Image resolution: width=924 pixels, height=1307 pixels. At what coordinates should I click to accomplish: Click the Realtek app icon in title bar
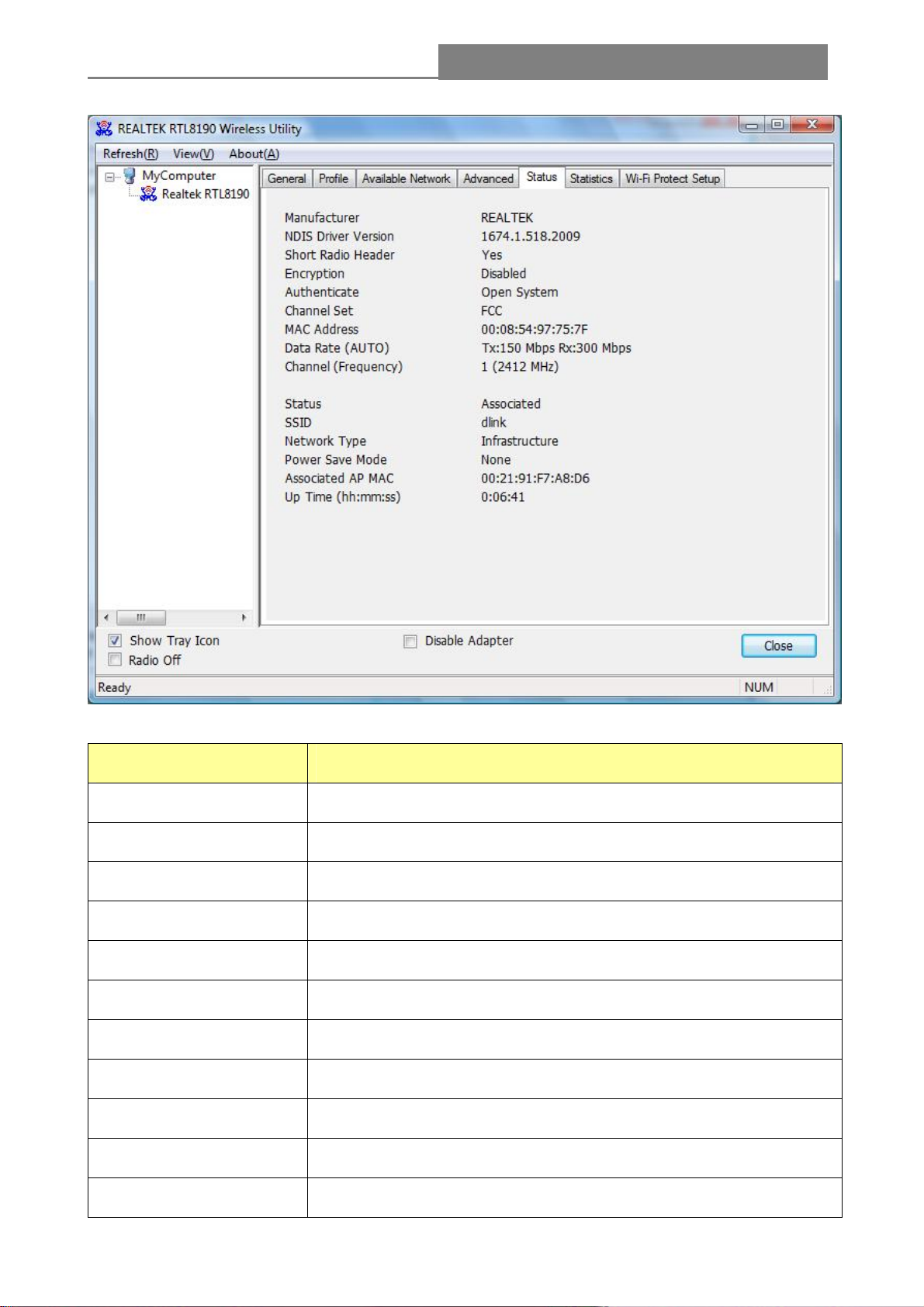point(104,129)
